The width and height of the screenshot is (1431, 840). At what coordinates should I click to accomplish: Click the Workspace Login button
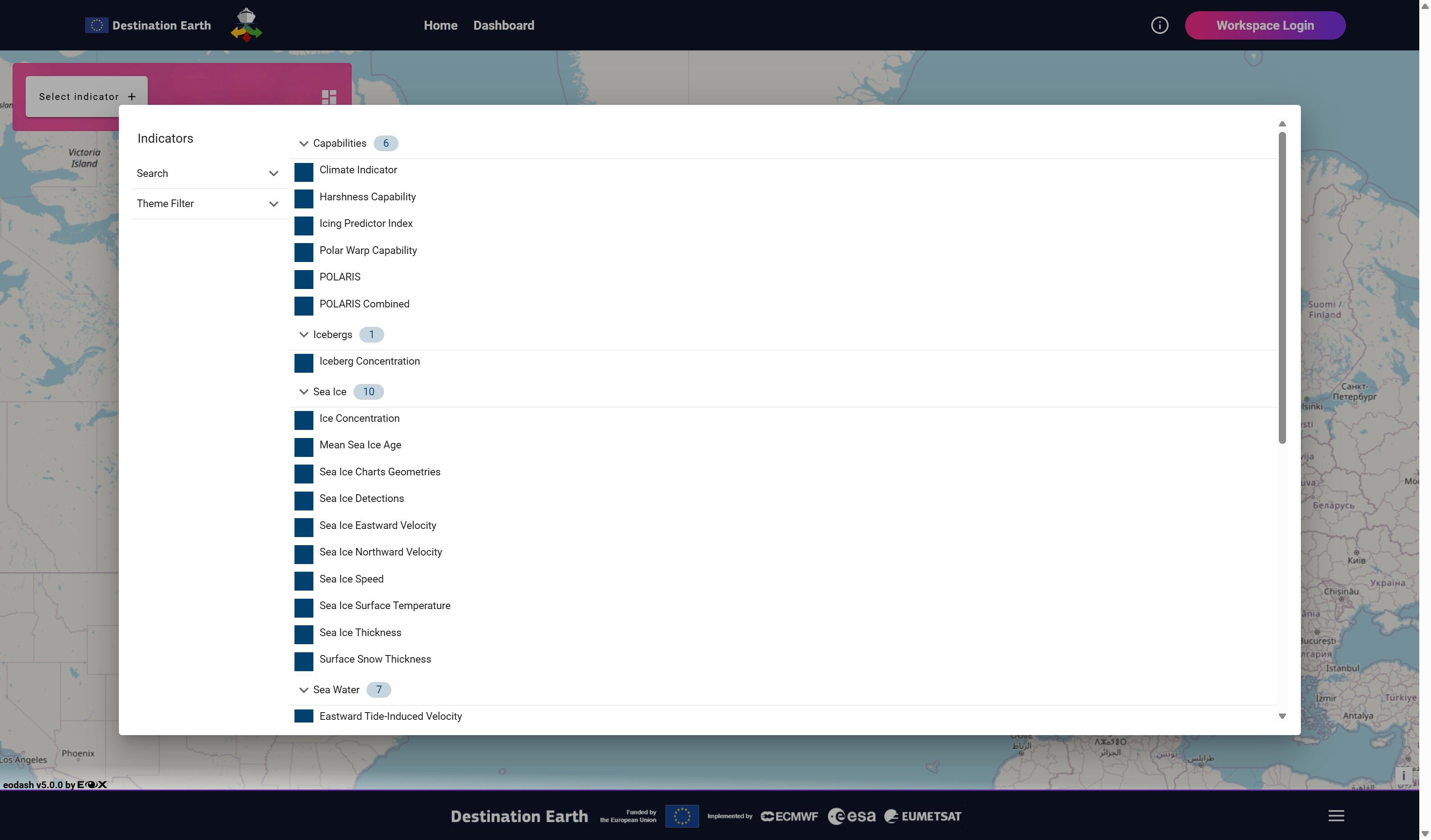point(1264,26)
